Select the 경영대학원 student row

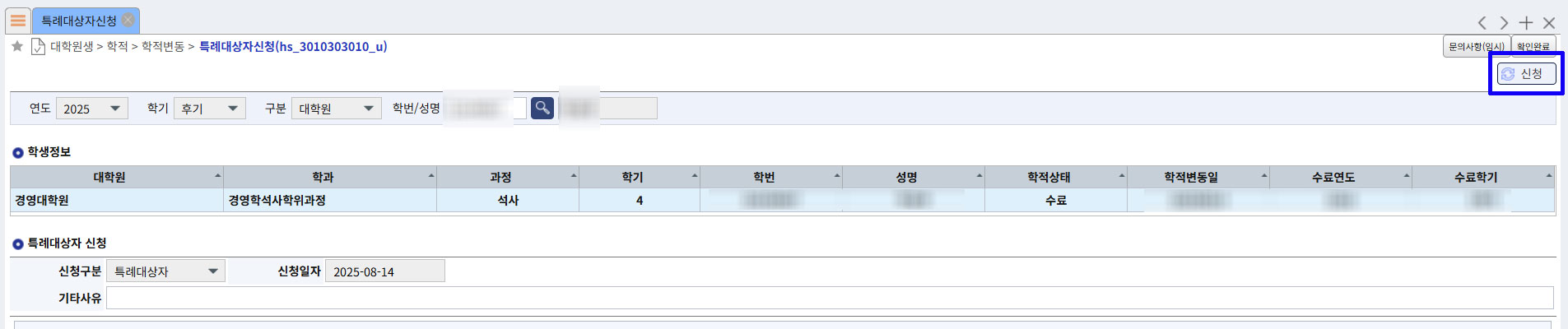point(115,200)
